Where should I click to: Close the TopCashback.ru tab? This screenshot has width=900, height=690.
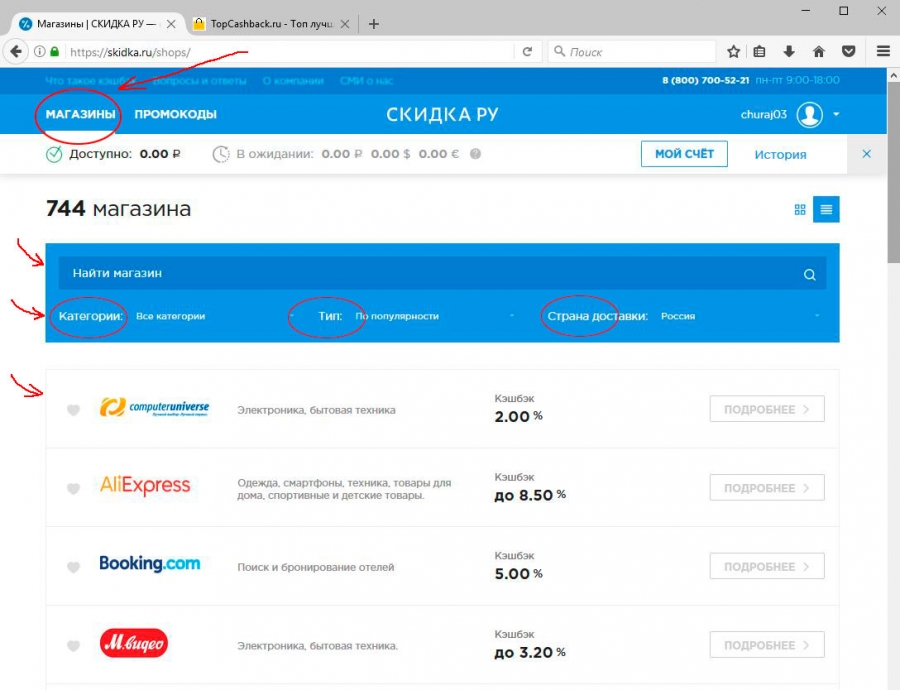pyautogui.click(x=344, y=24)
